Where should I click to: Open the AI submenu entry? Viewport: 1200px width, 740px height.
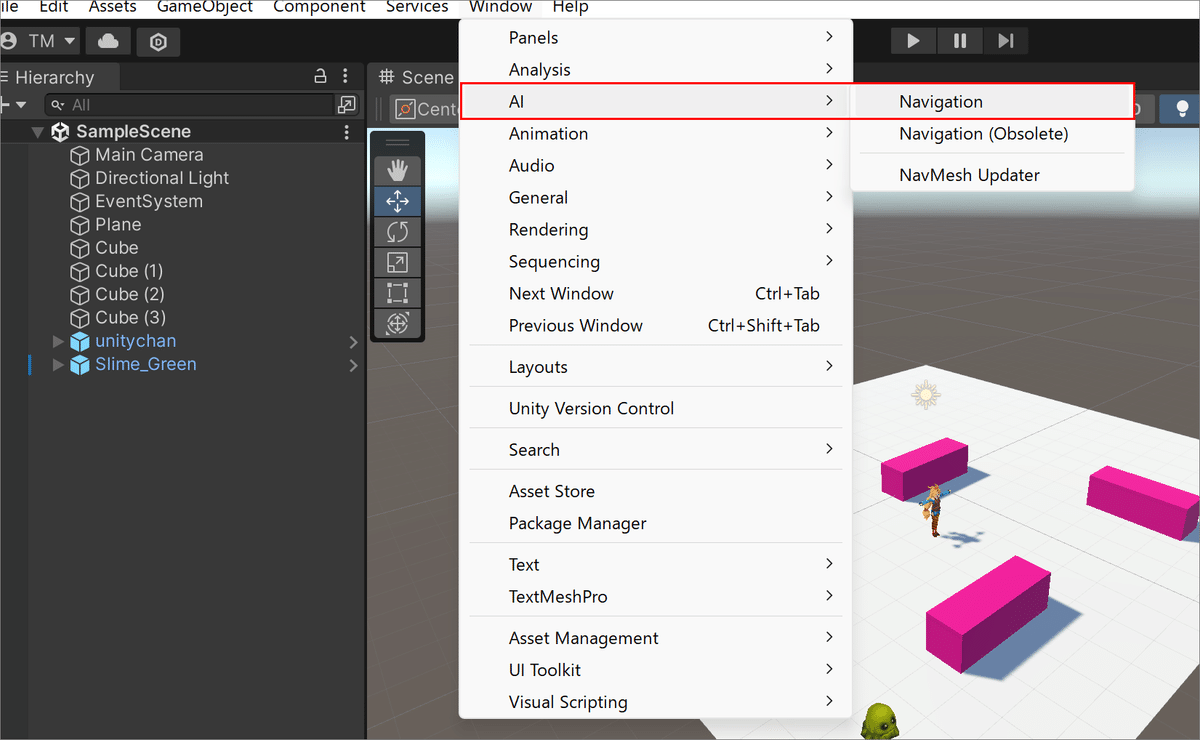655,102
